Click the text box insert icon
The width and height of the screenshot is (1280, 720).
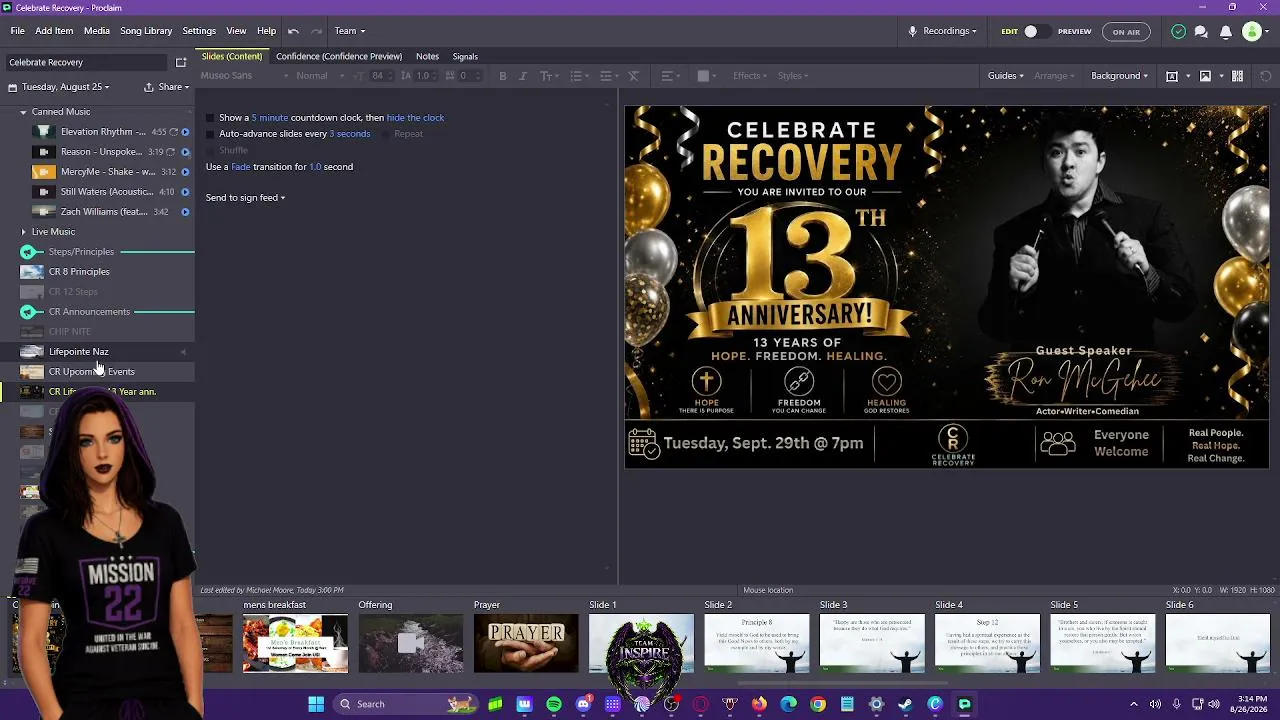1172,76
